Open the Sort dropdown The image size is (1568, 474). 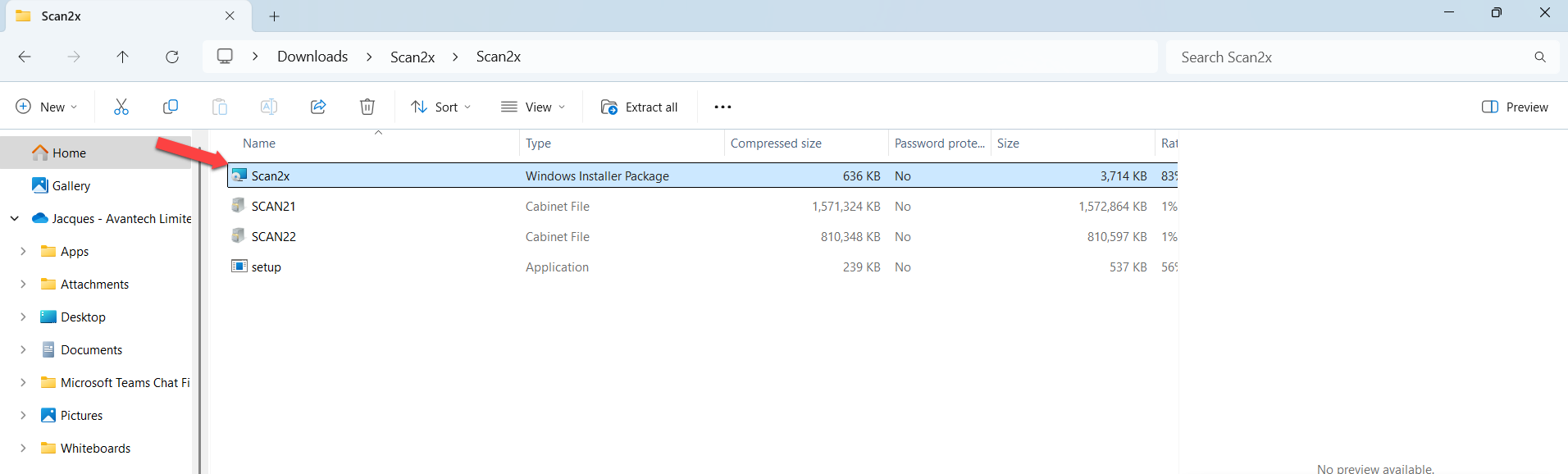(441, 107)
